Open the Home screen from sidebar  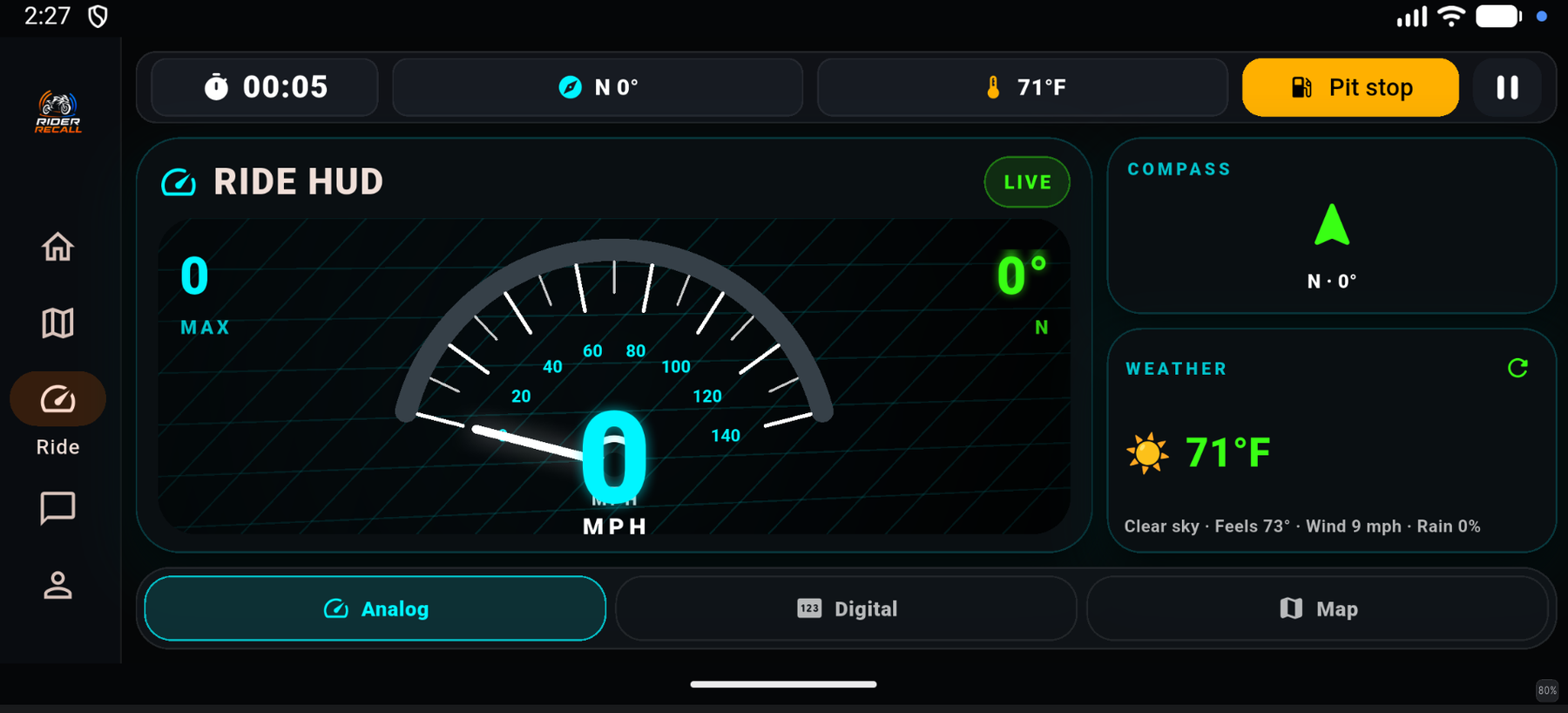[x=57, y=248]
